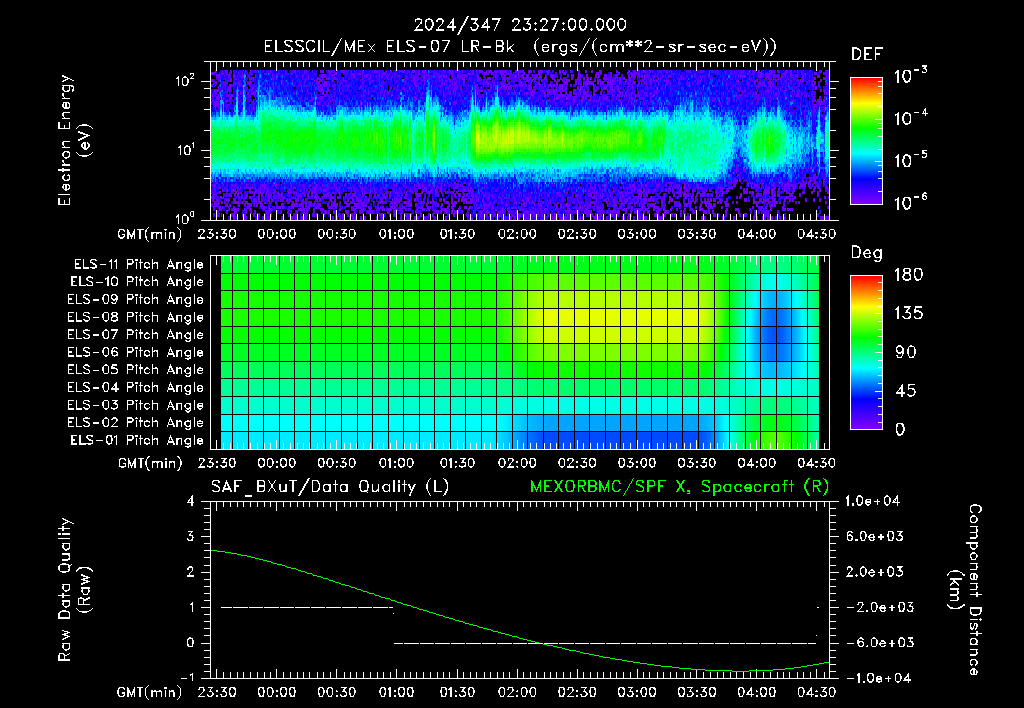Click tick 4 on Raw Data Quality axis
1024x708 pixels.
pos(191,502)
